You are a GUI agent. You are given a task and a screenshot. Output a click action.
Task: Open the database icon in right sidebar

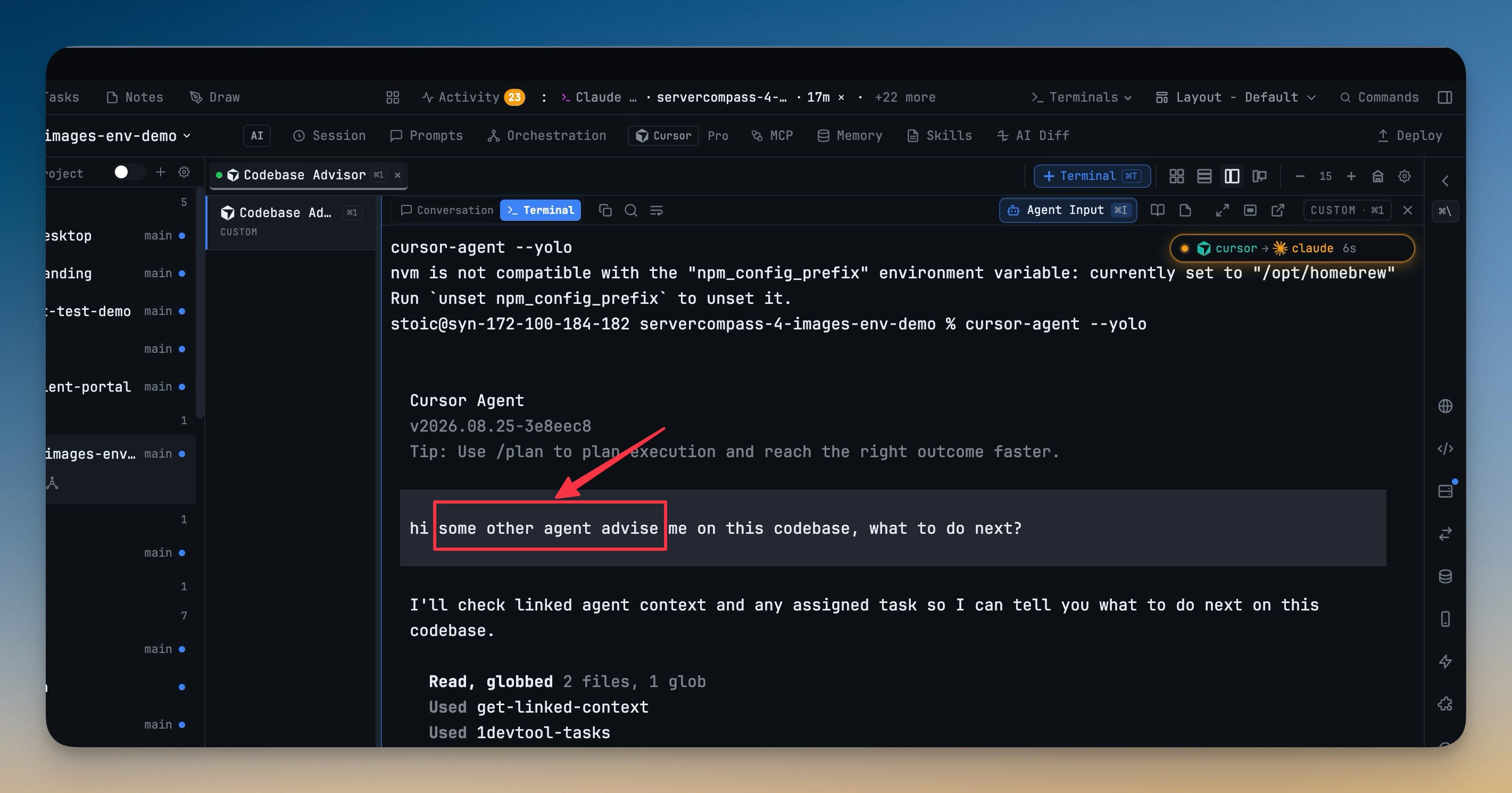tap(1445, 576)
